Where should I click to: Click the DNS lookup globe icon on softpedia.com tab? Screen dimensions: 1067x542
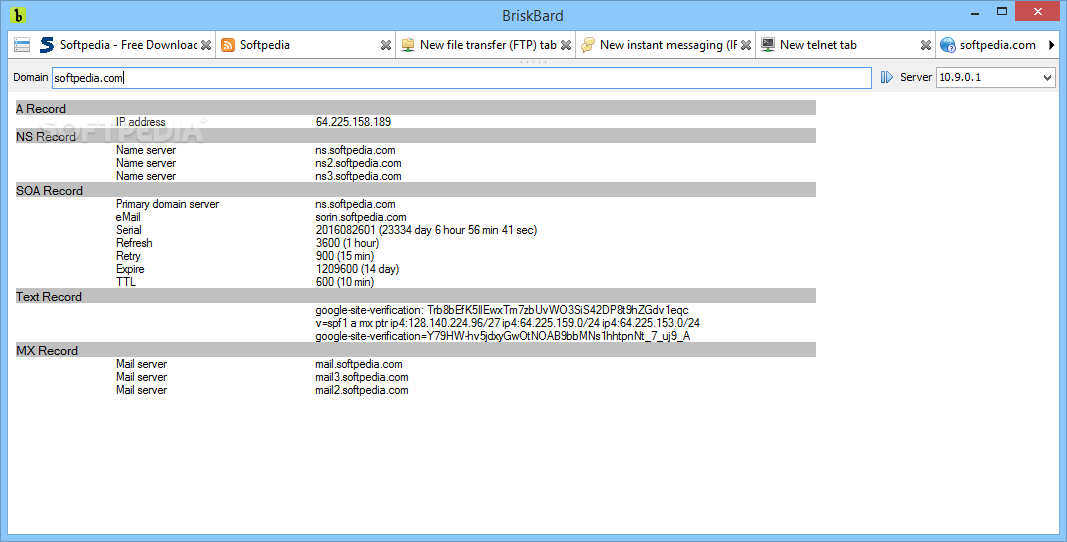point(947,45)
